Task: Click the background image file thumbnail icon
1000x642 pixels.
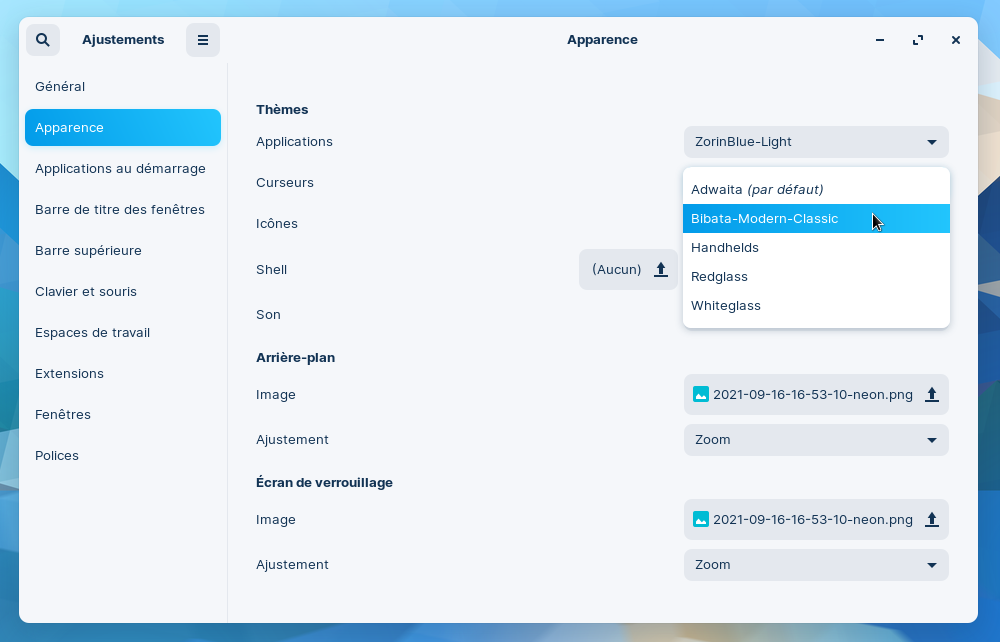Action: (x=701, y=395)
